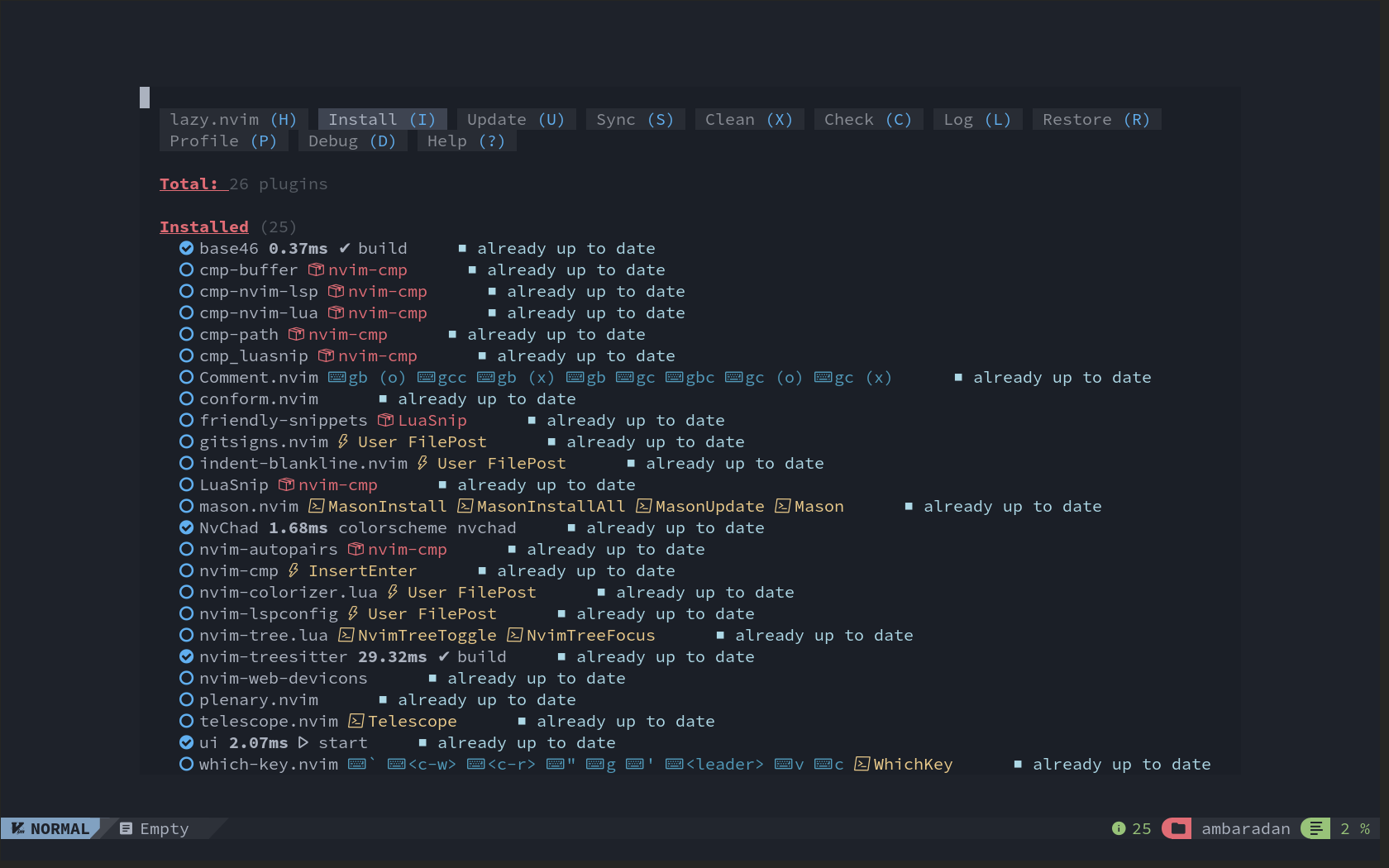Click the package icon beside LuaSnip dependency
Screen dimensions: 1389x868
pos(385,420)
